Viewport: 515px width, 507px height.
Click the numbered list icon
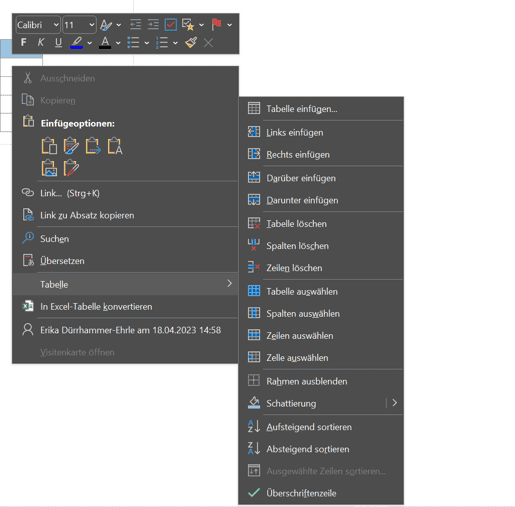click(x=162, y=42)
